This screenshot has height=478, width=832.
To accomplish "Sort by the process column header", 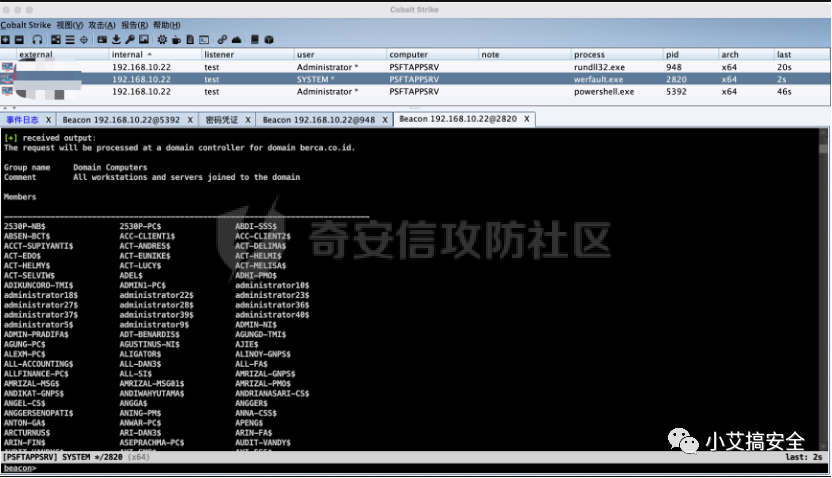I will point(617,54).
